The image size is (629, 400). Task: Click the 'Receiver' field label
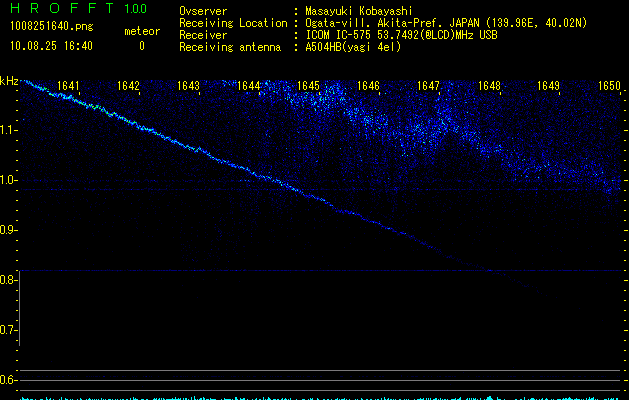tap(203, 35)
